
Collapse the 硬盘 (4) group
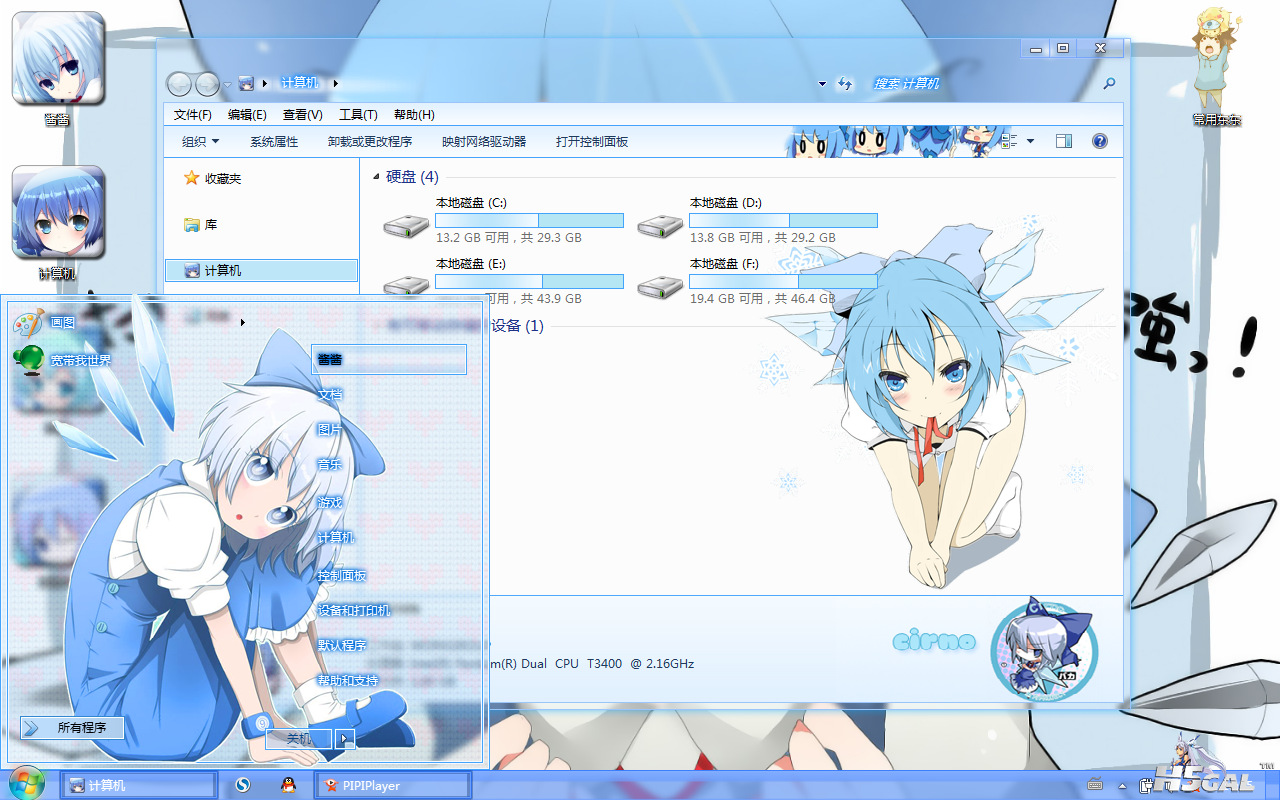pos(376,177)
